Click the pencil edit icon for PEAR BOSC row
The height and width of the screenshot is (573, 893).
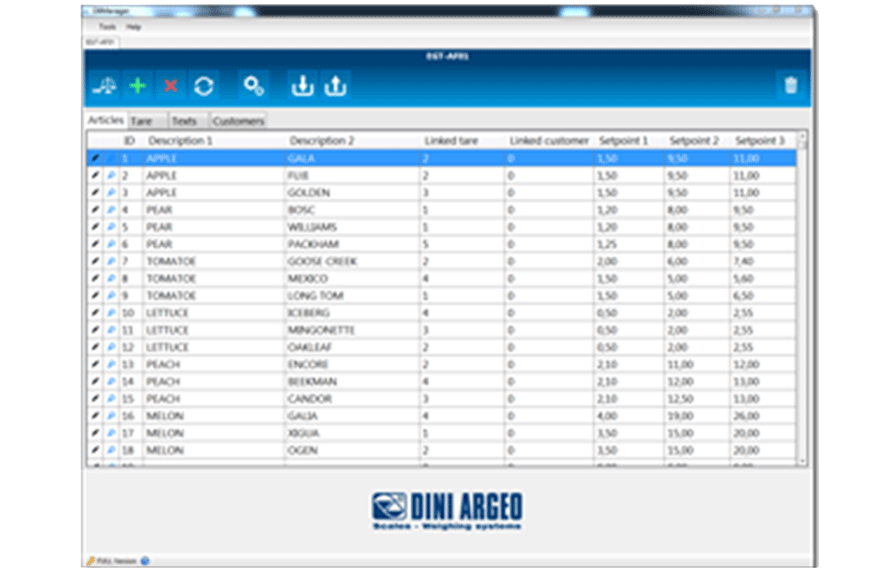point(95,210)
